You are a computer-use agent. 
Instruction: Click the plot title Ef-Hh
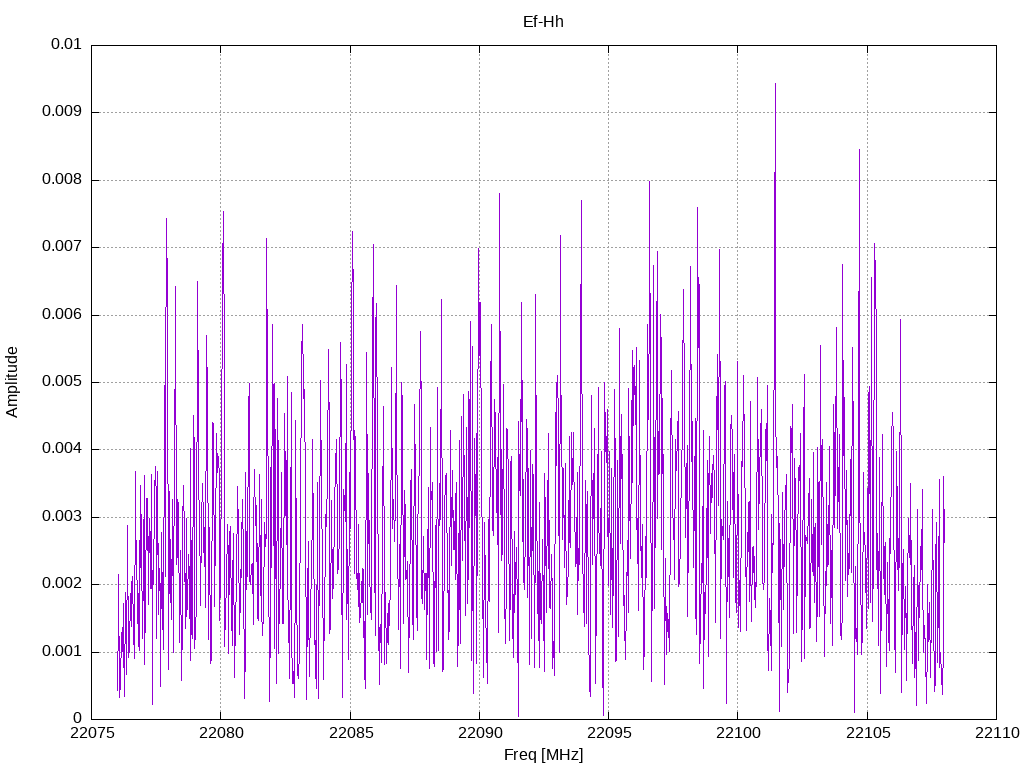tap(543, 22)
